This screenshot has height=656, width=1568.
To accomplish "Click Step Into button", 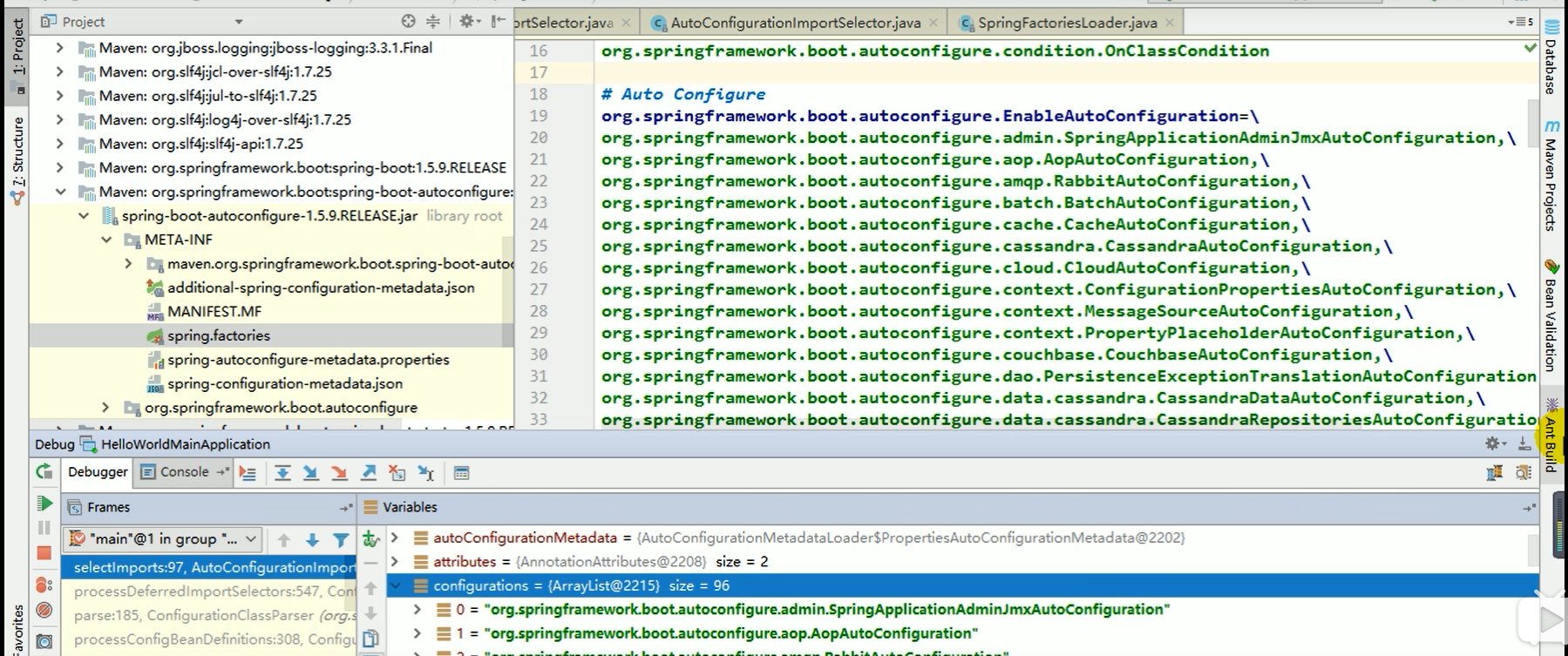I will coord(310,473).
